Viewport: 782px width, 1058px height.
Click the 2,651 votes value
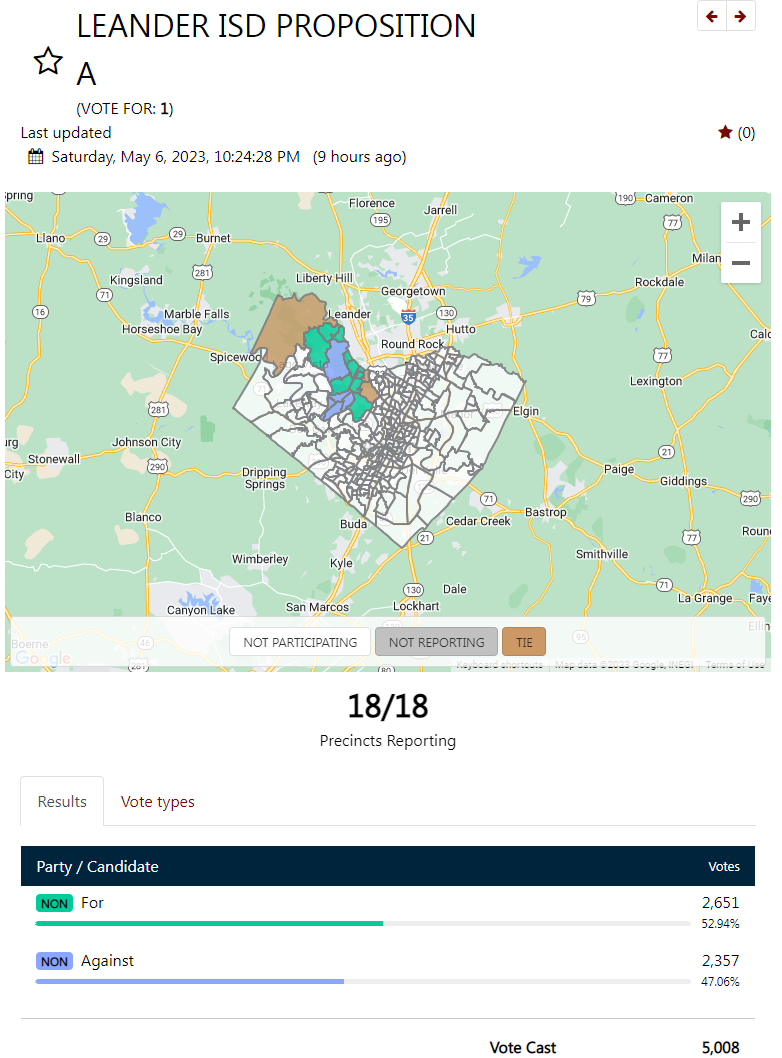[x=721, y=903]
